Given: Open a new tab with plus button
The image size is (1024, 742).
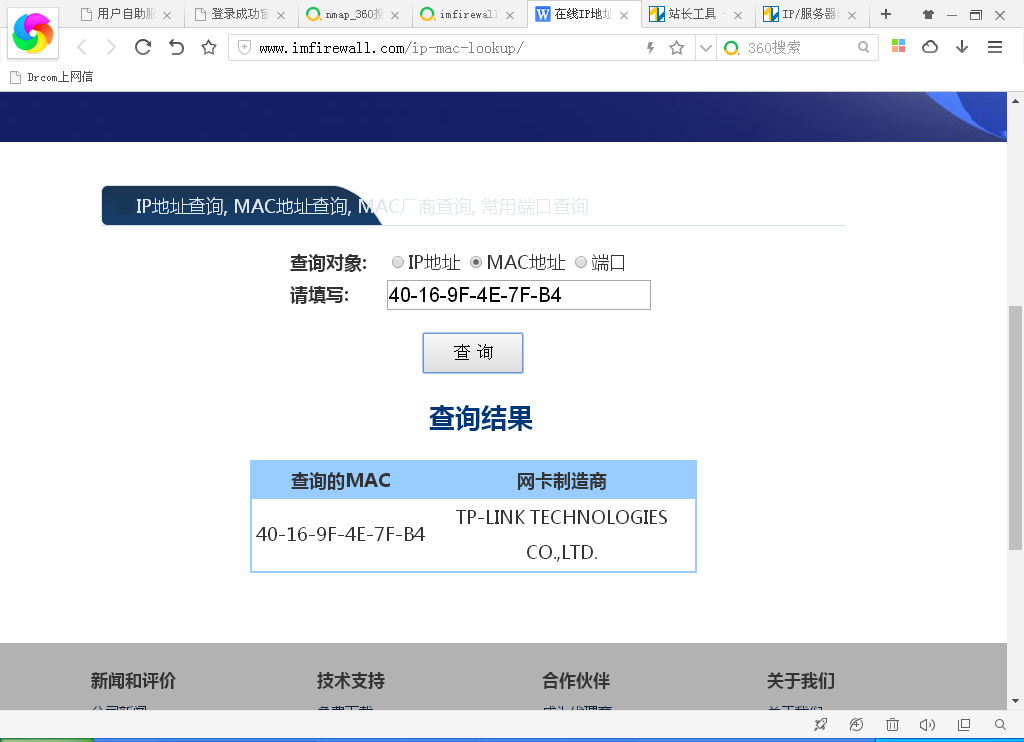Looking at the screenshot, I should point(886,14).
